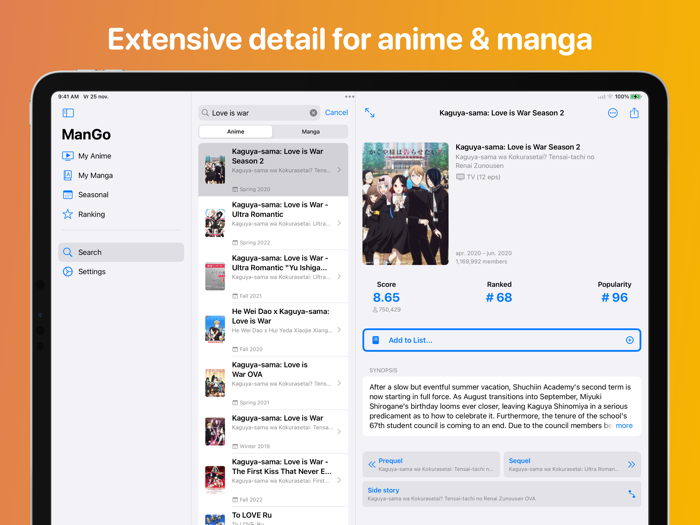Image resolution: width=700 pixels, height=525 pixels.
Task: Click the Season 2 cover poster image
Action: (x=405, y=204)
